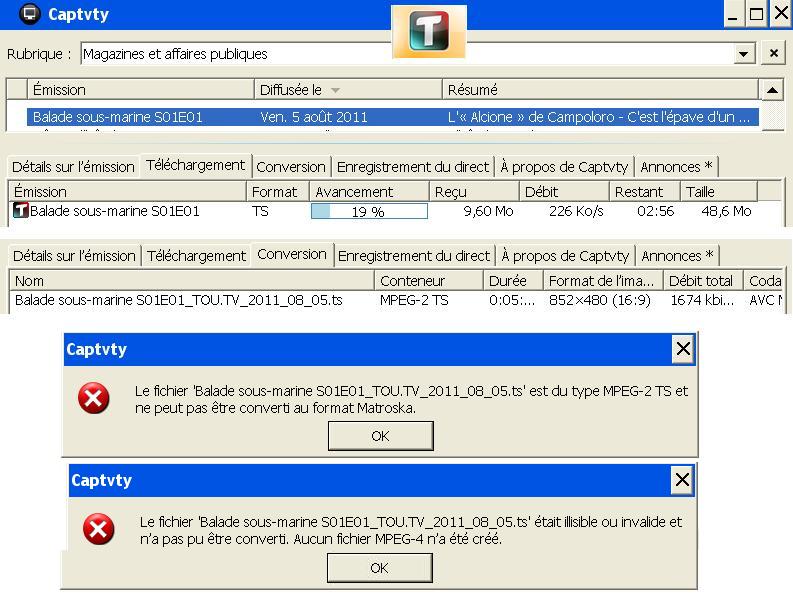Select the .ts file in the conversion list
Viewport: 793px width, 593px height.
(178, 300)
